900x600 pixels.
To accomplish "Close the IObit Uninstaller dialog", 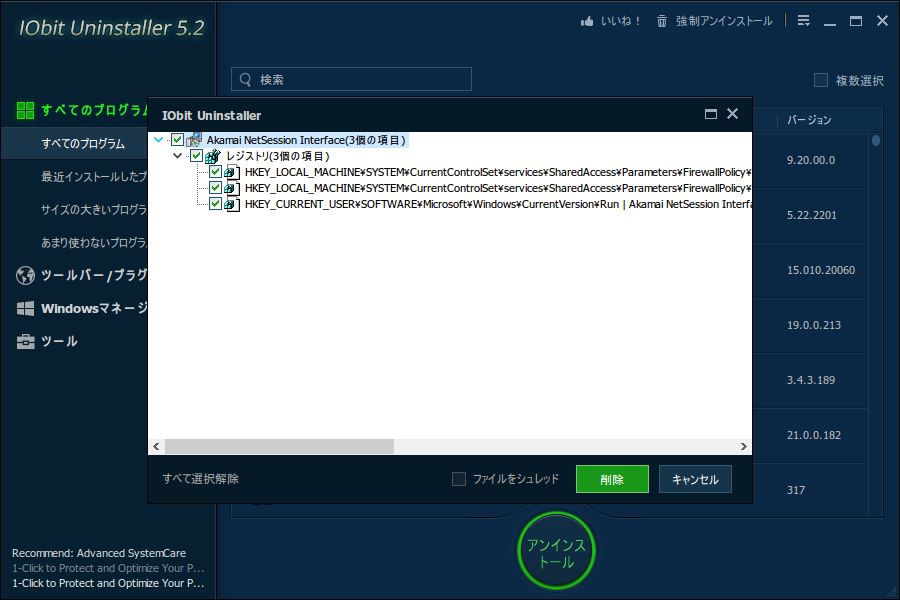I will pyautogui.click(x=732, y=114).
